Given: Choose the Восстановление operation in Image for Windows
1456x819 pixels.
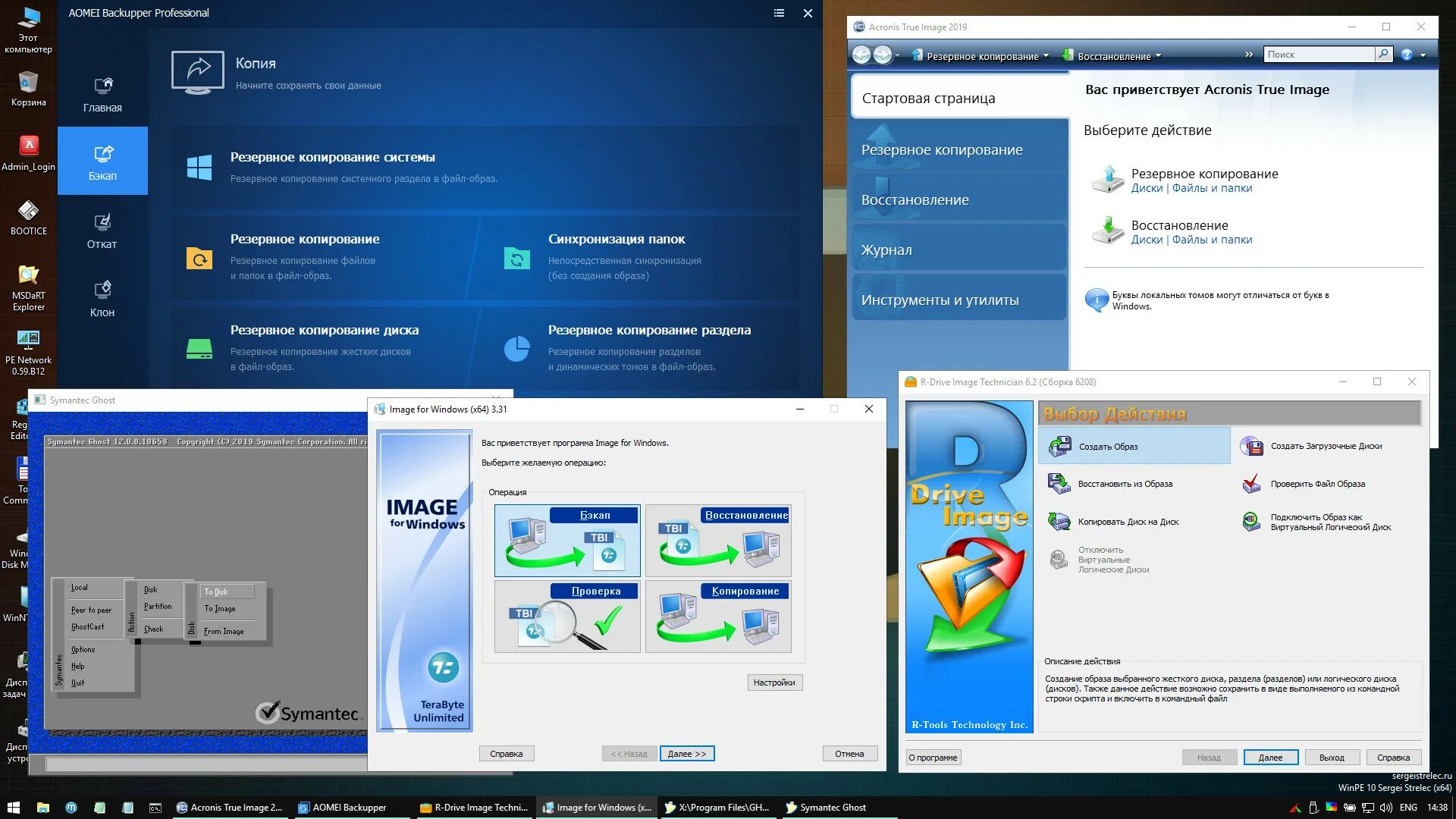Looking at the screenshot, I should click(718, 541).
